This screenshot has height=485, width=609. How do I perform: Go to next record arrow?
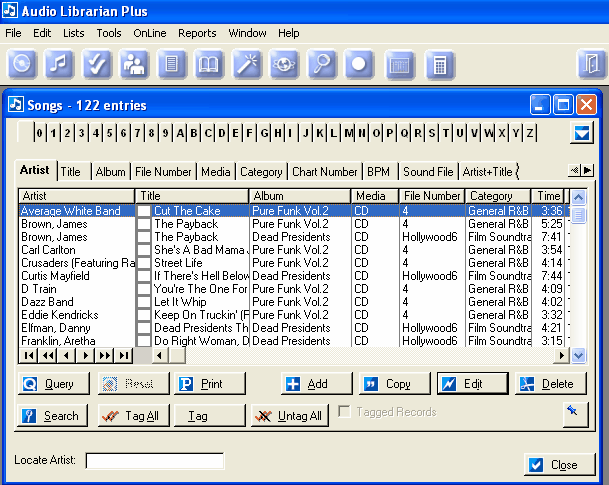click(x=85, y=355)
